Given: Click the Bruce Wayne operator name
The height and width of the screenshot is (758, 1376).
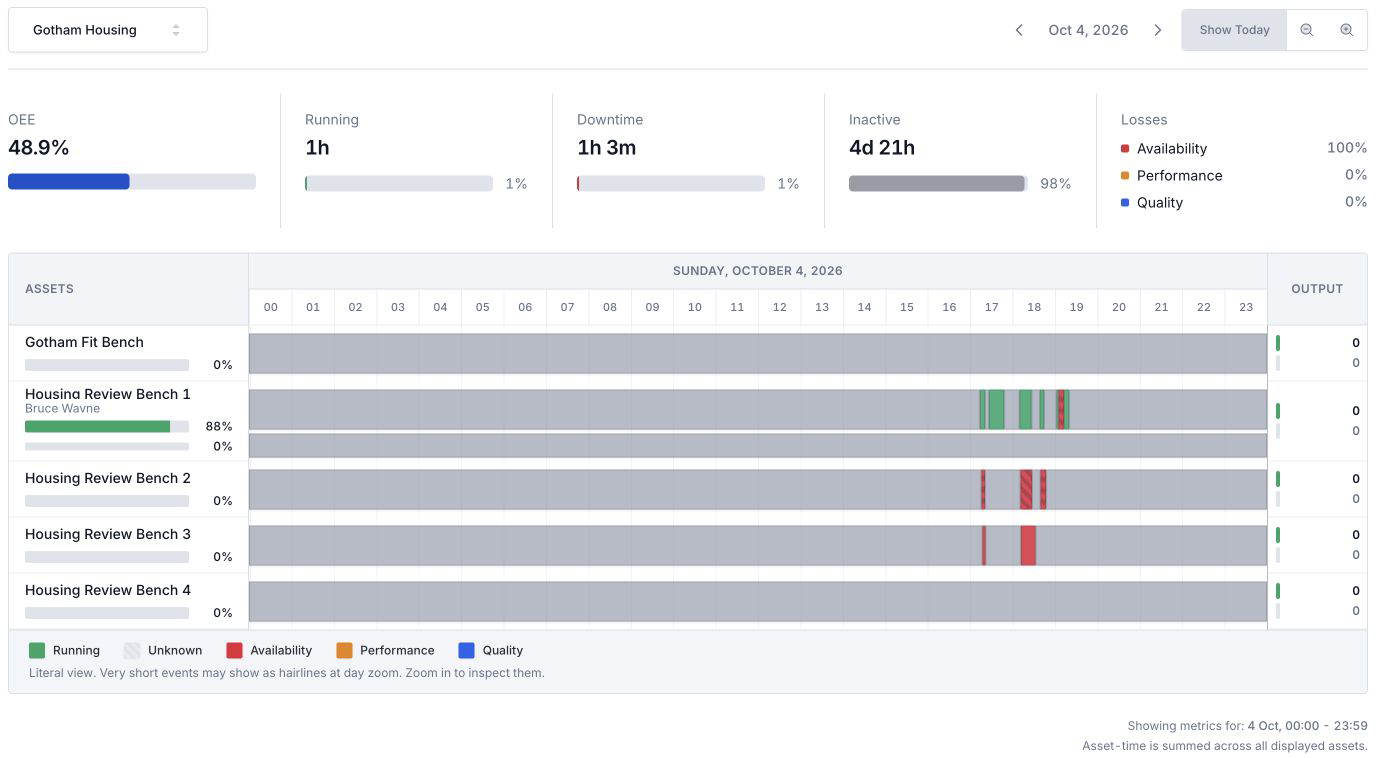Looking at the screenshot, I should tap(62, 408).
